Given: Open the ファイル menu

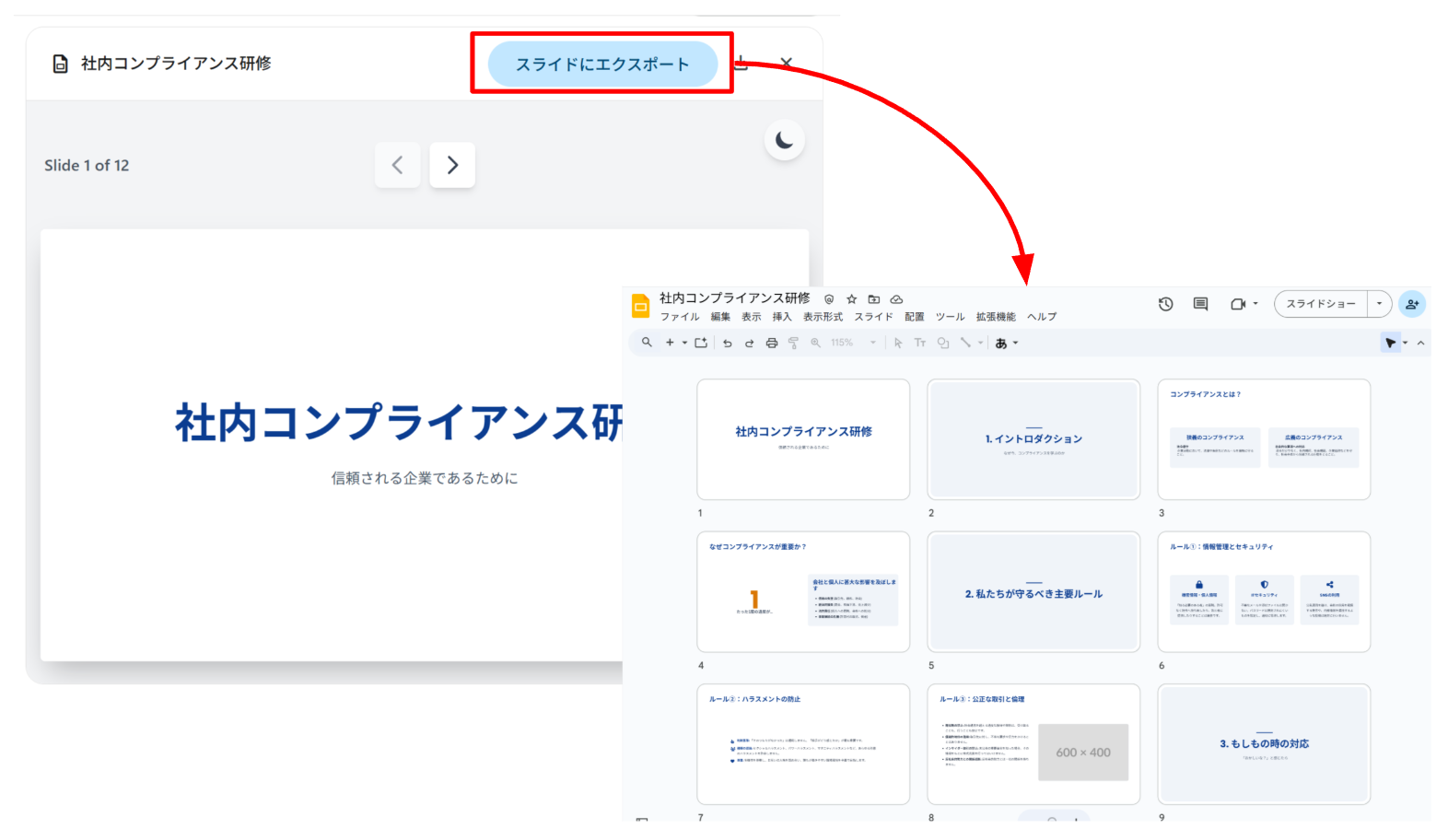Looking at the screenshot, I should pos(680,317).
